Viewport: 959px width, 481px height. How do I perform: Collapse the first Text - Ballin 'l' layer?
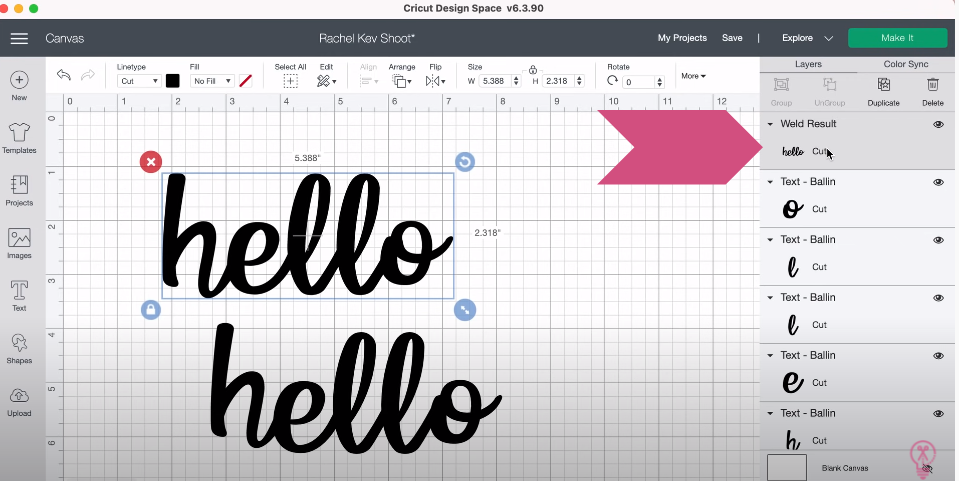point(770,240)
